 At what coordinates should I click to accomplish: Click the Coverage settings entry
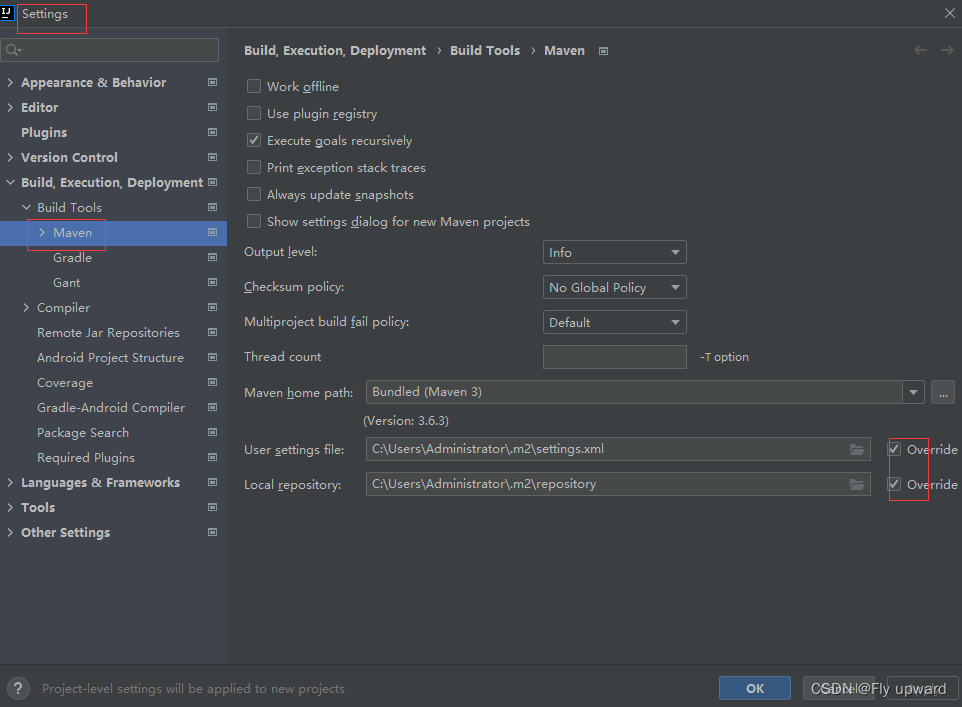[65, 383]
